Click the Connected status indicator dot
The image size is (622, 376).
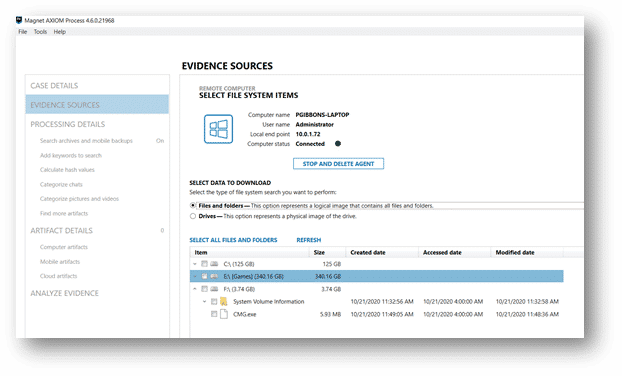click(338, 144)
